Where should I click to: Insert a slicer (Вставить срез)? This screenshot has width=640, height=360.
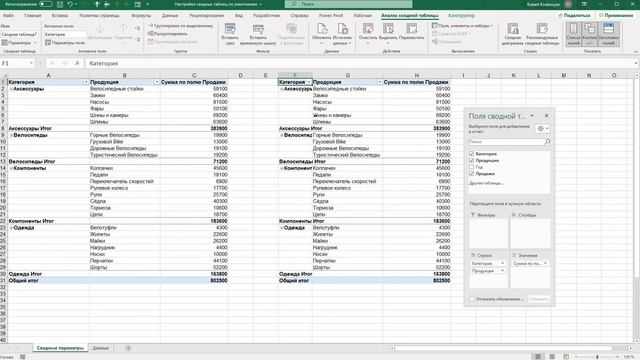(230, 33)
